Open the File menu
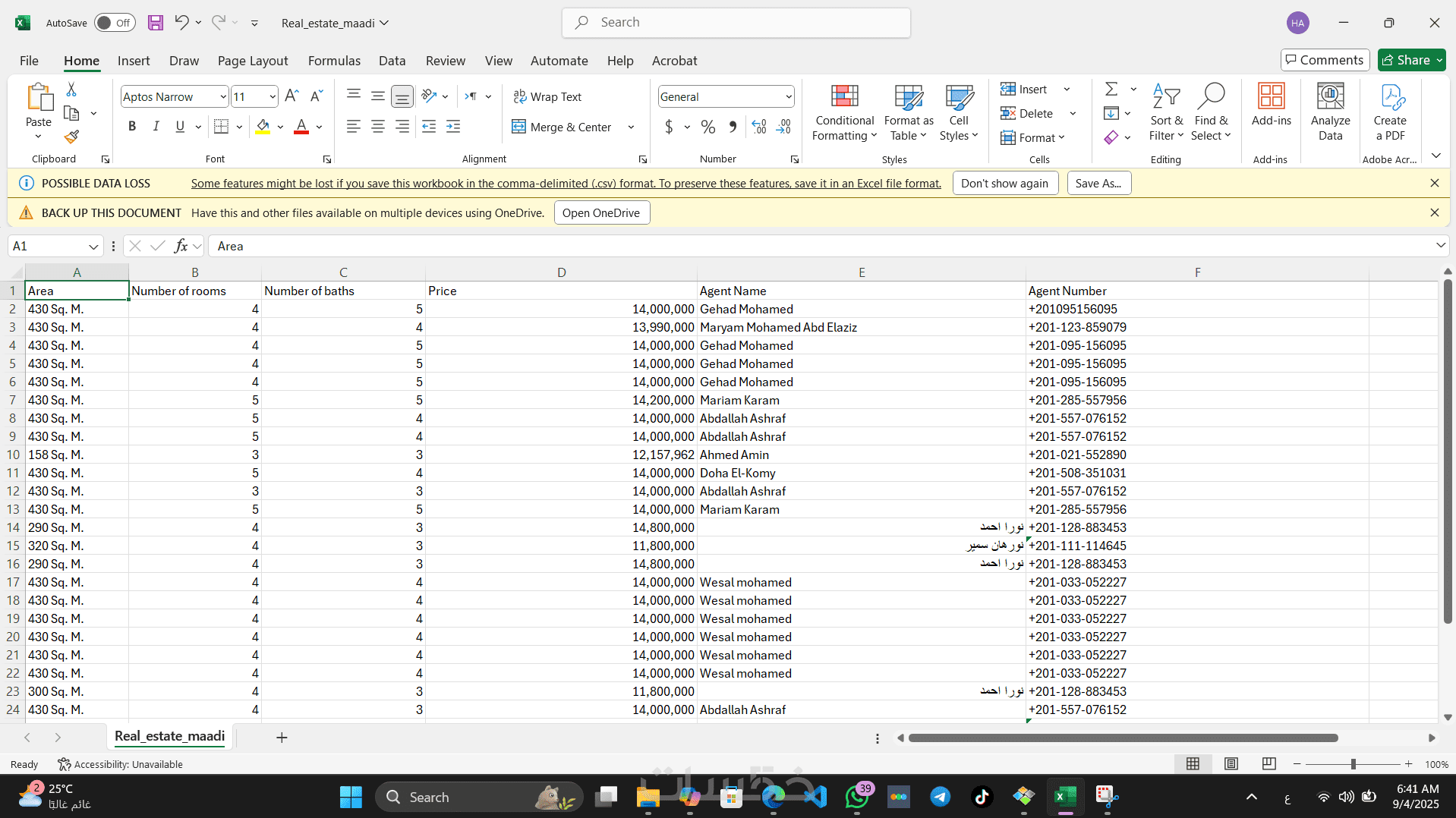Screen dimensions: 1456x818 tap(29, 61)
